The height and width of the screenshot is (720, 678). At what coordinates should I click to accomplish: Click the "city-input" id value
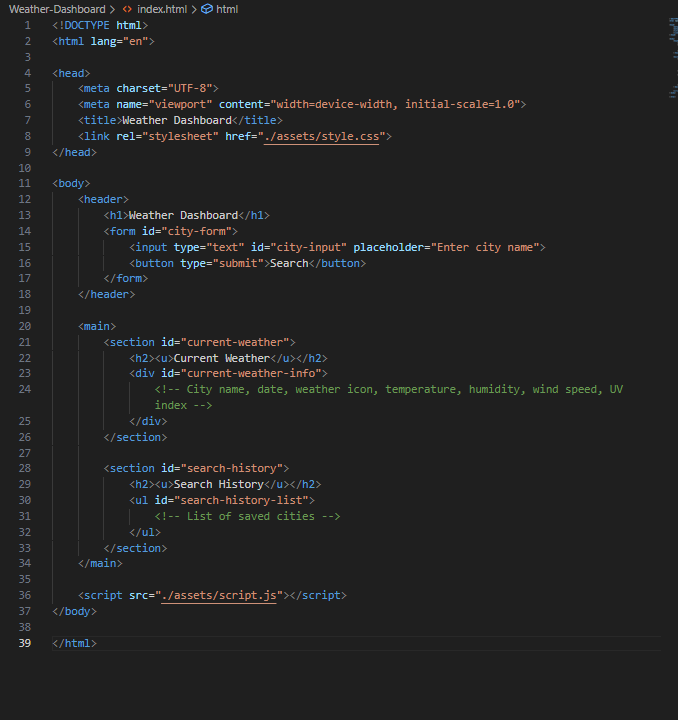[x=308, y=247]
